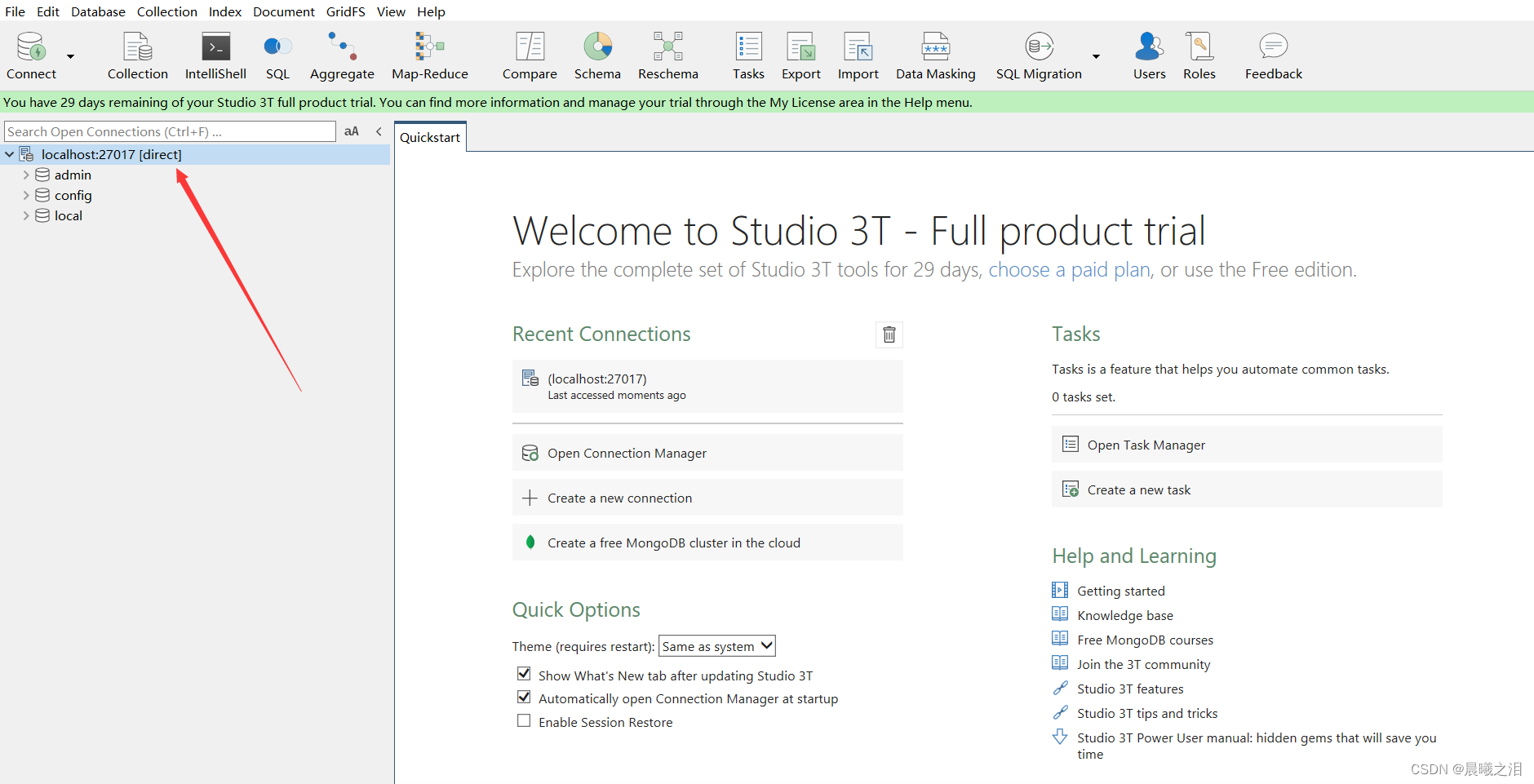Uncheck automatically open Connection Manager at startup

(x=524, y=697)
